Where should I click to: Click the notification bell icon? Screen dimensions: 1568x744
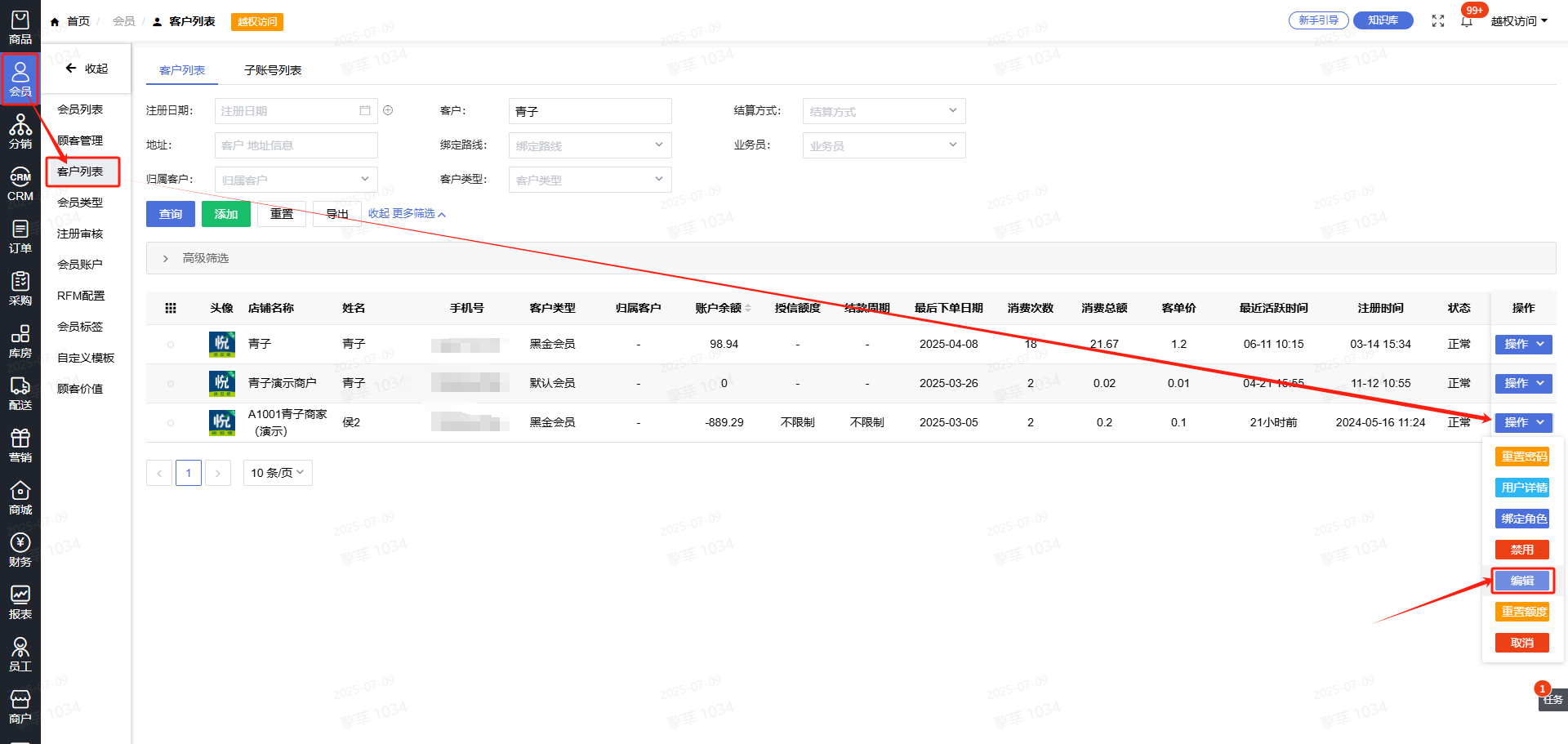[x=1467, y=21]
